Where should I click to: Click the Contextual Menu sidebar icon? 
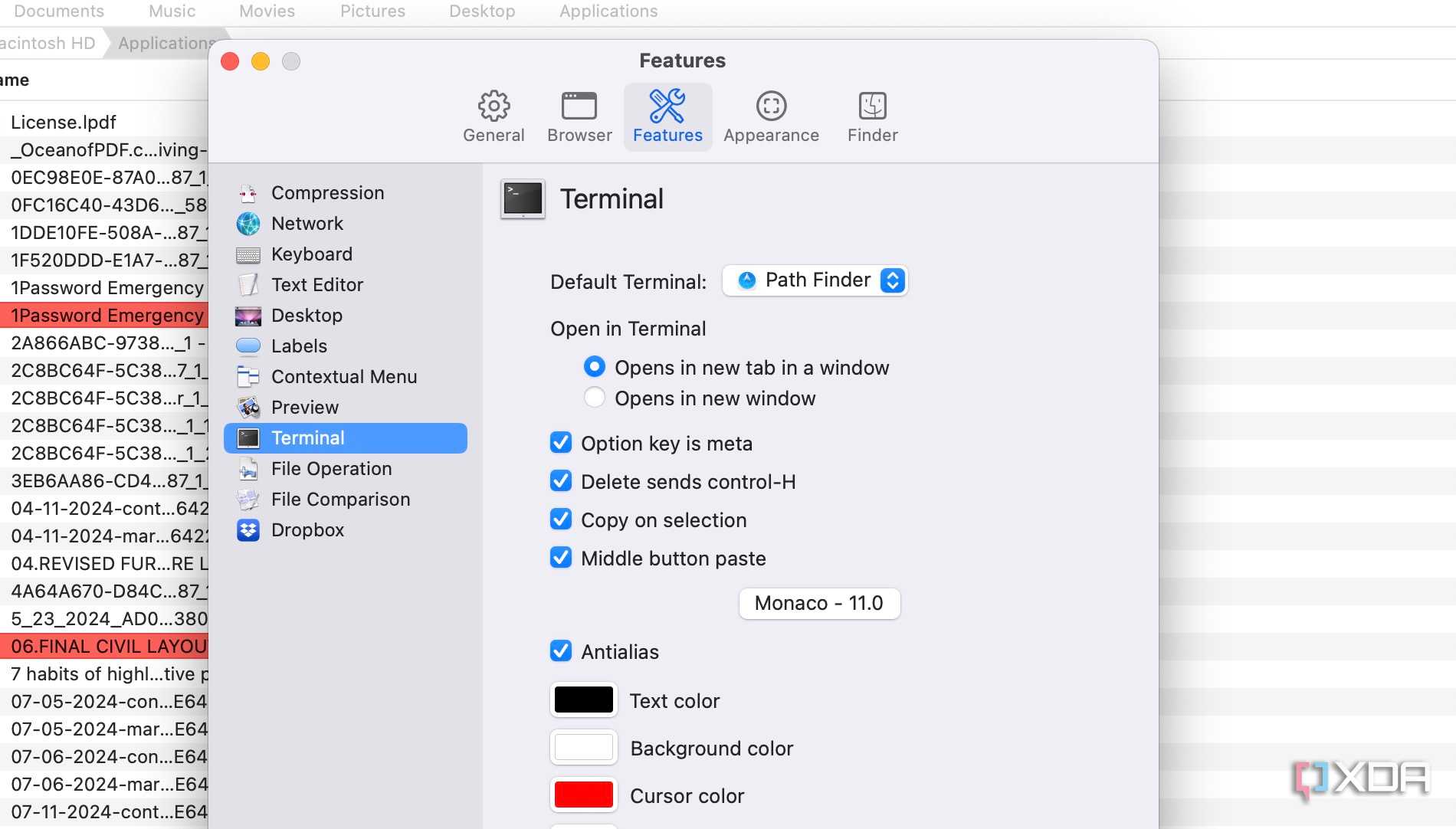click(248, 377)
